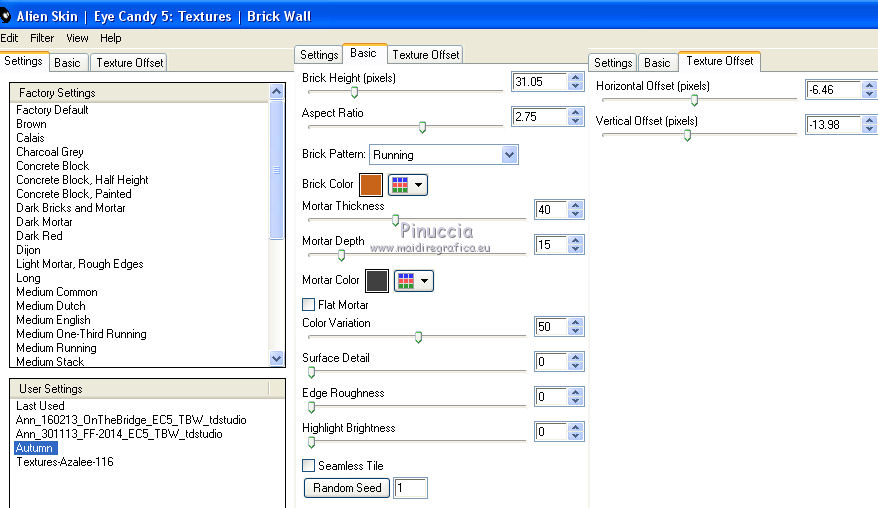Select the Medium Dutch preset
This screenshot has height=508, width=878.
pos(51,306)
